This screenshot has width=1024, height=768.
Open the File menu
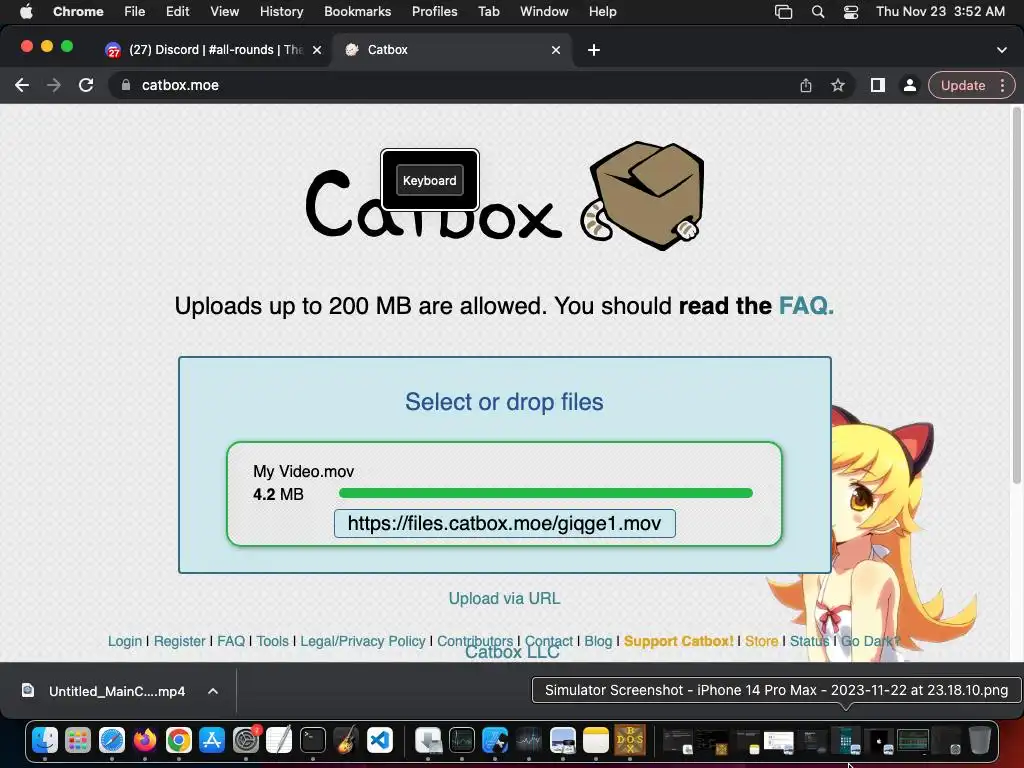pos(135,12)
